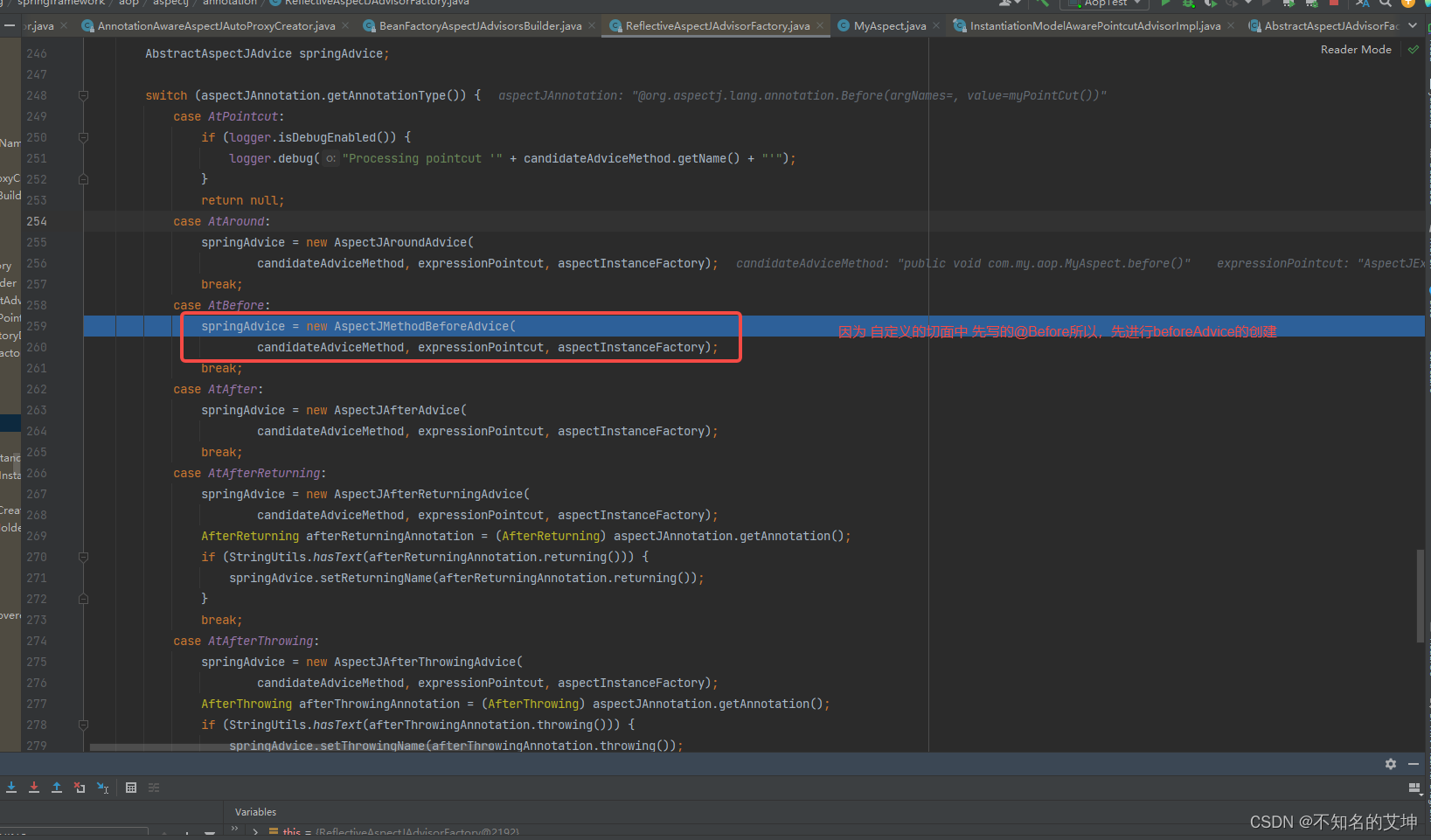Click 'getAnnotationType' in switch statement
Screen dimensions: 1431x840
[386, 95]
